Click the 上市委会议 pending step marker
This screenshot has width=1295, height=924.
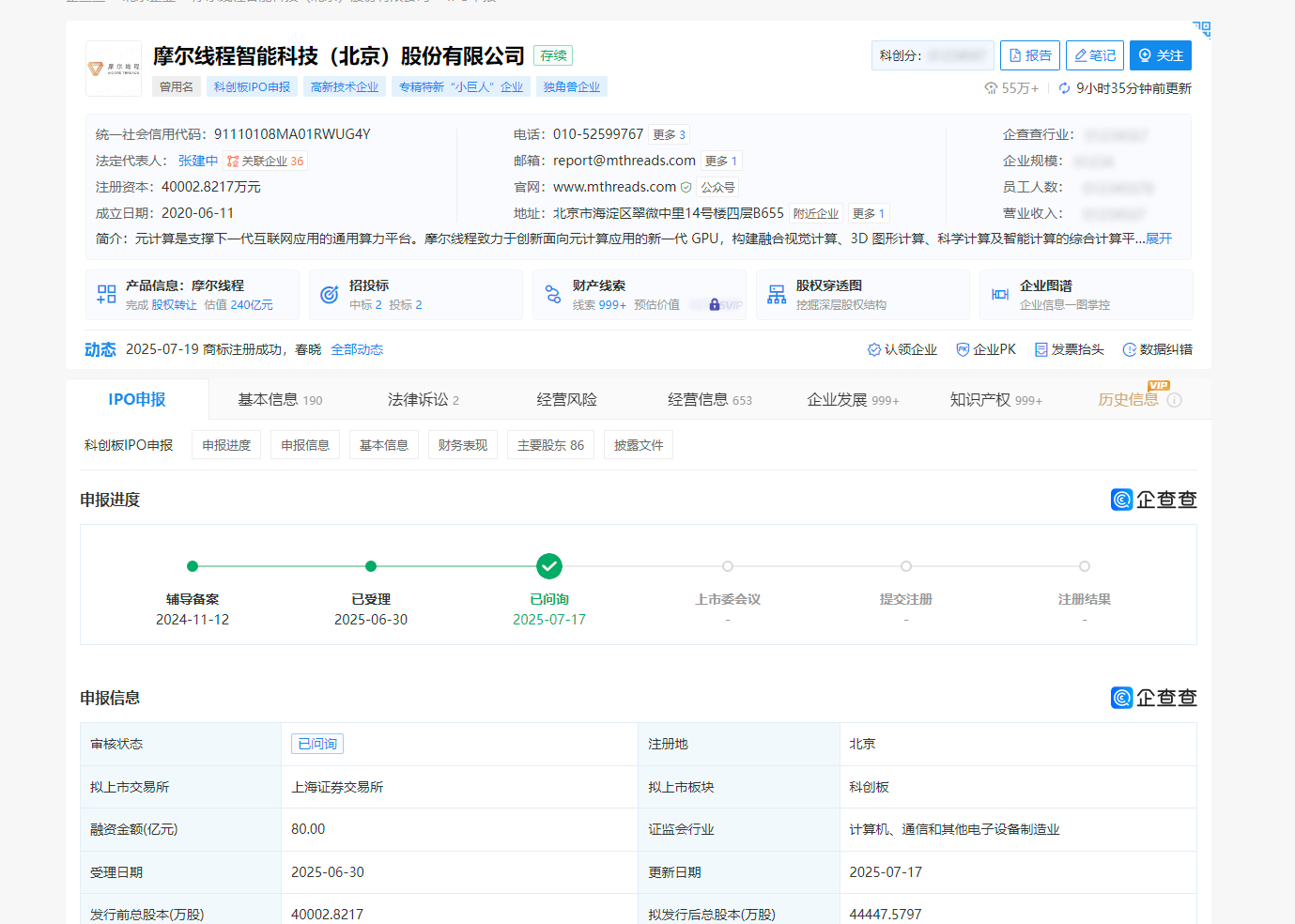coord(728,566)
